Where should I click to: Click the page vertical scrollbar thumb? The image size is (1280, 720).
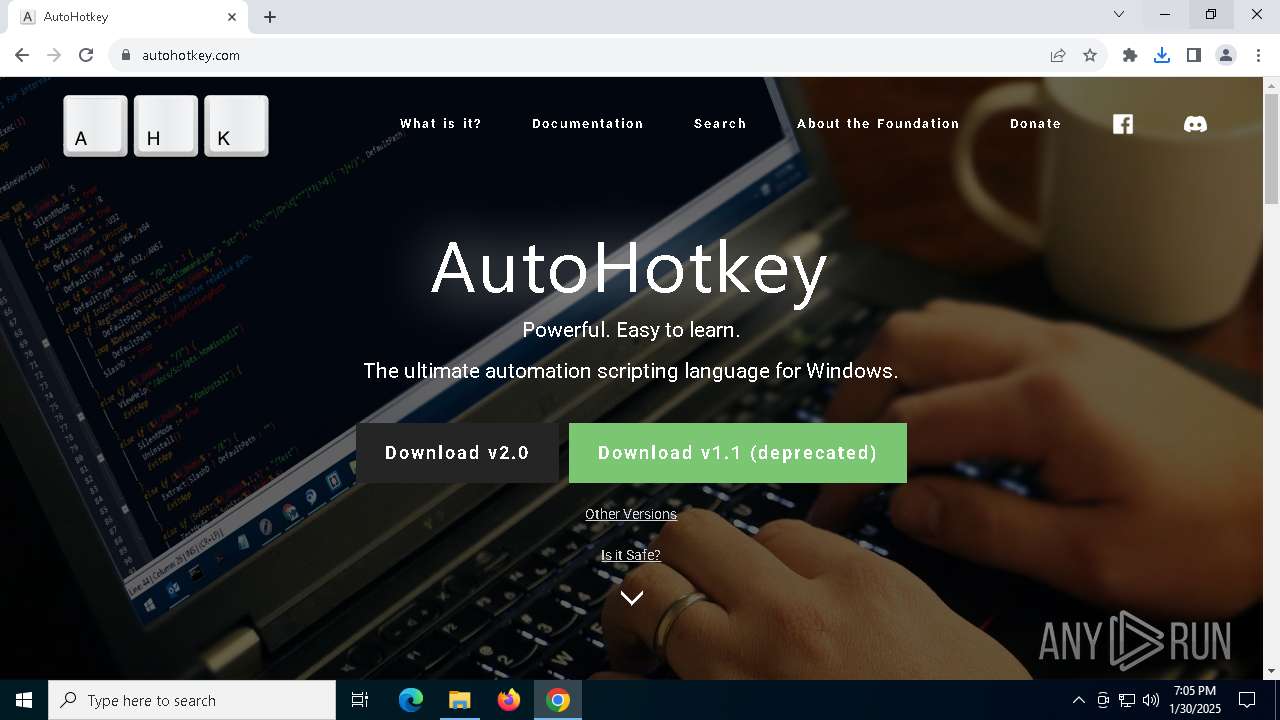(1271, 150)
